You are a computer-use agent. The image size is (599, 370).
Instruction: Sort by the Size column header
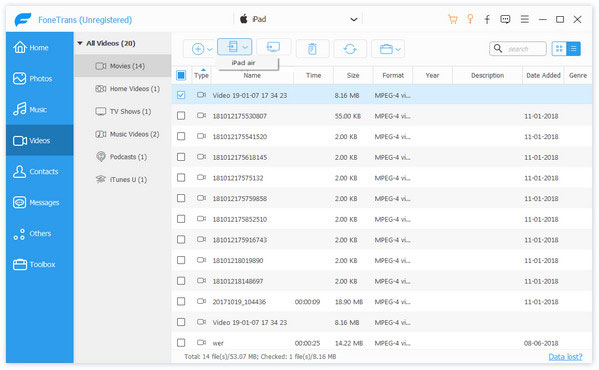tap(353, 75)
